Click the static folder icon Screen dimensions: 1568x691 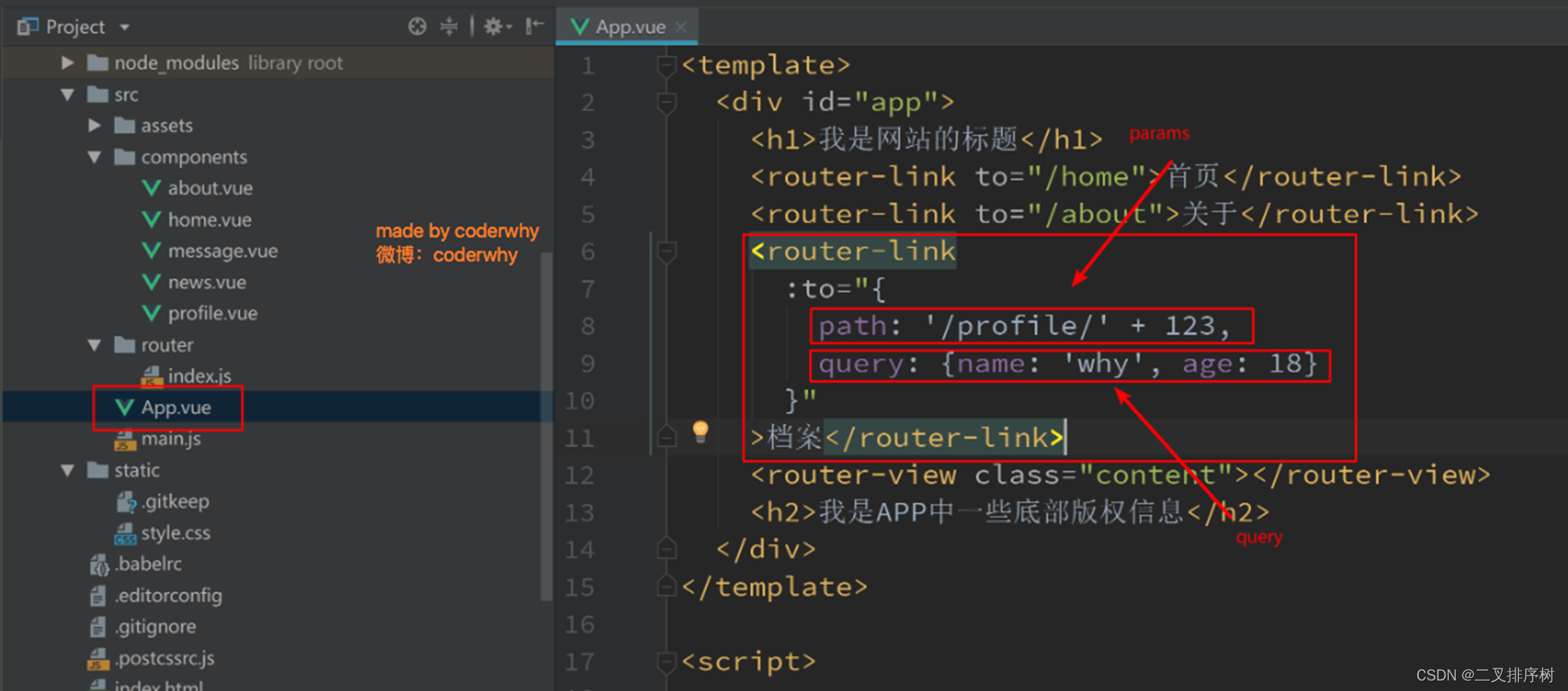point(97,470)
